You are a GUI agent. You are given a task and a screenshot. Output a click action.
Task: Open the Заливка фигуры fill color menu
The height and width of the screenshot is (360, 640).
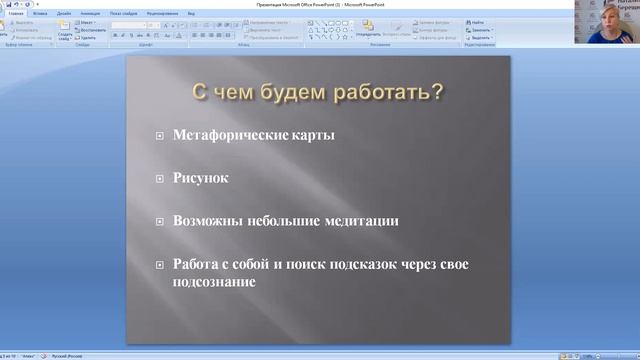pos(431,23)
